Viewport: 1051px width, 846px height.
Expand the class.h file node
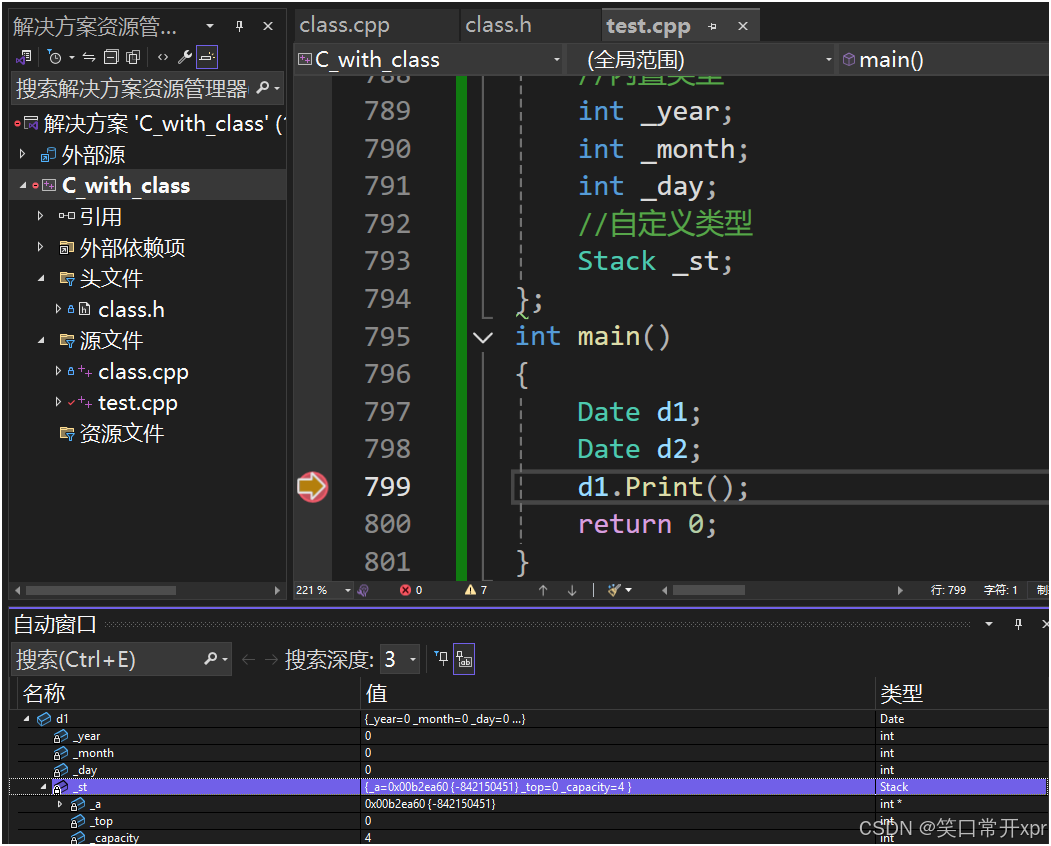click(x=58, y=308)
